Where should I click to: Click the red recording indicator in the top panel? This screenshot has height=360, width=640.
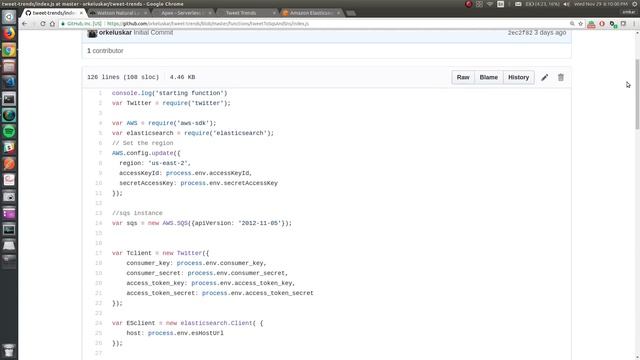469,4
